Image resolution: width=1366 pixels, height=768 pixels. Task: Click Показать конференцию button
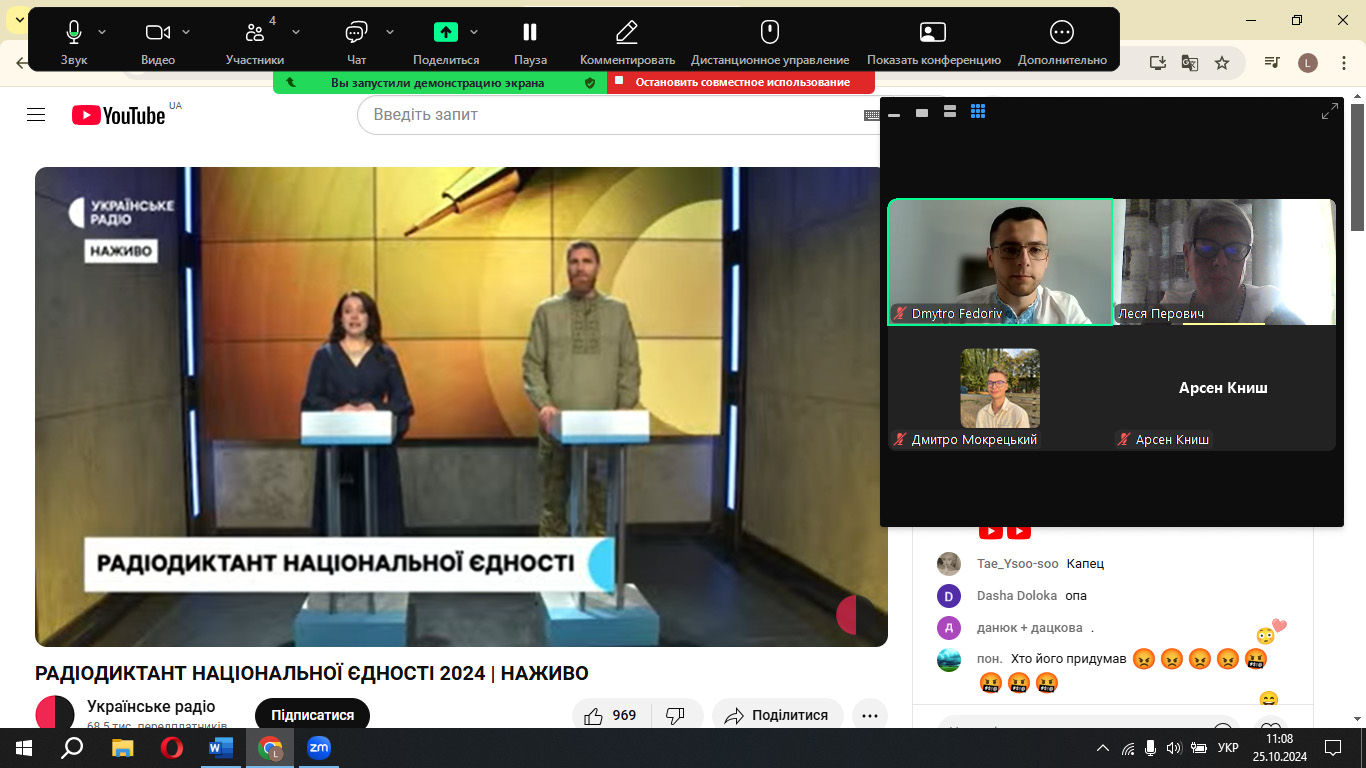(x=933, y=33)
